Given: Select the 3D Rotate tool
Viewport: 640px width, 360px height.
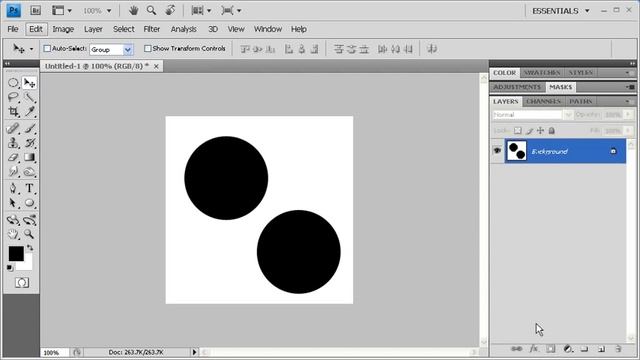Looking at the screenshot, I should coord(13,220).
